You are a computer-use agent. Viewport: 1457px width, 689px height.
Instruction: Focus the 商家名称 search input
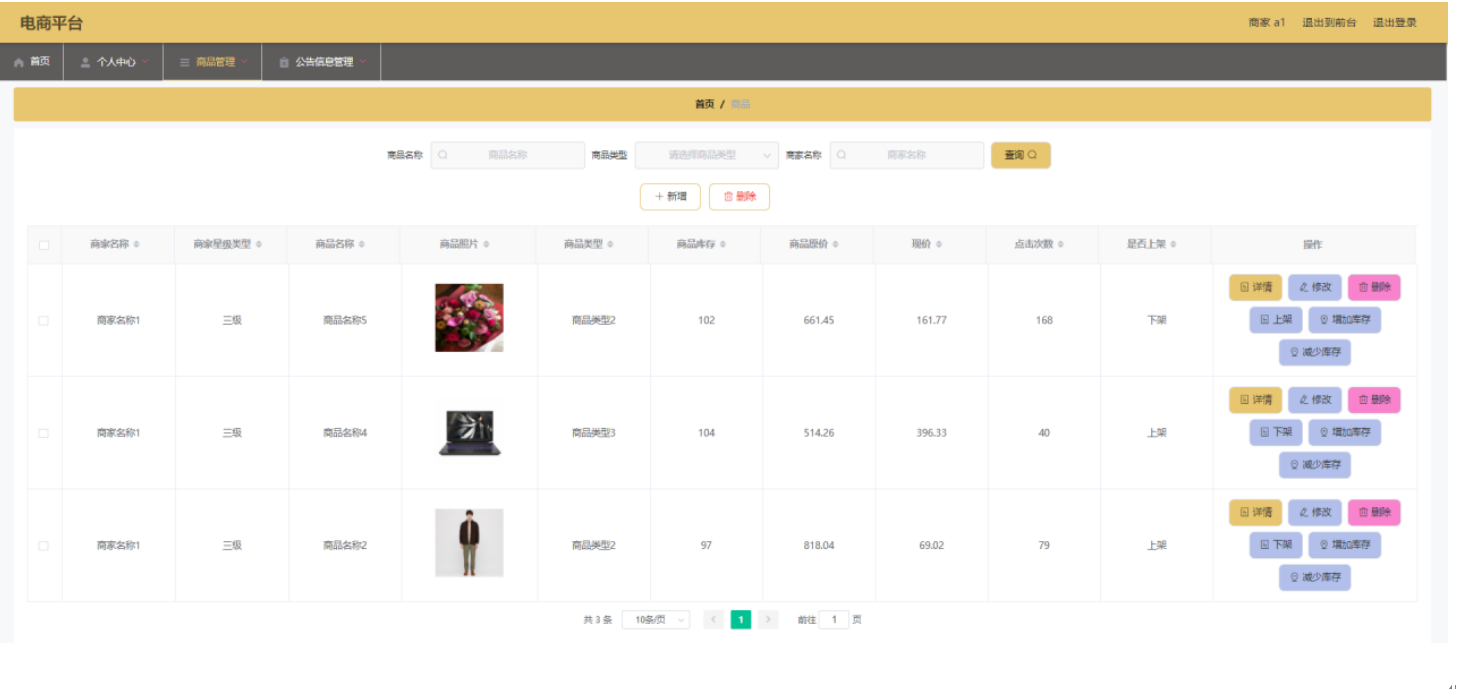[907, 155]
